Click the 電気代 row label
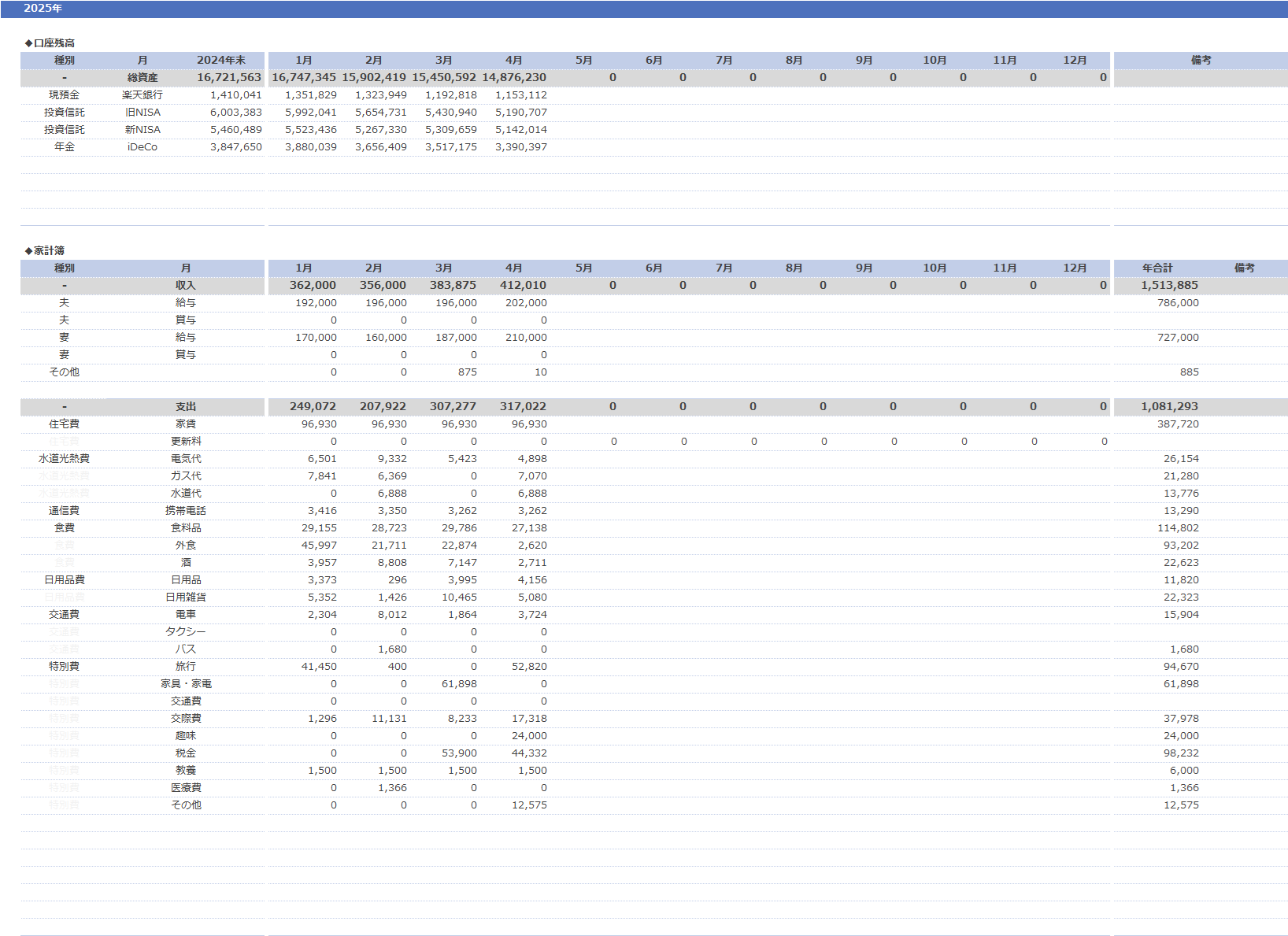This screenshot has height=936, width=1288. pyautogui.click(x=186, y=459)
